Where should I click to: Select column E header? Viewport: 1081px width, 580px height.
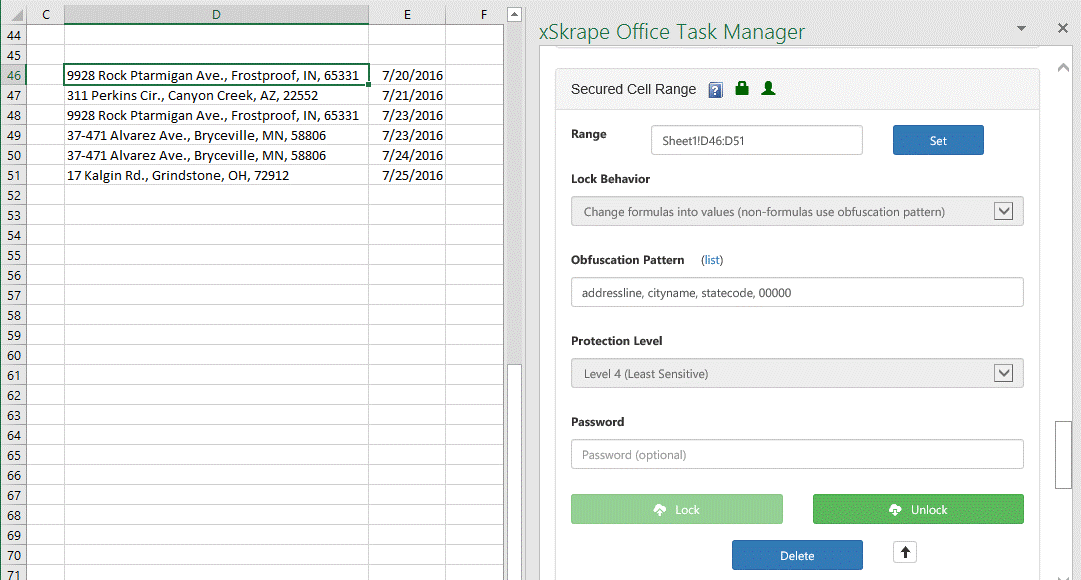click(x=407, y=14)
